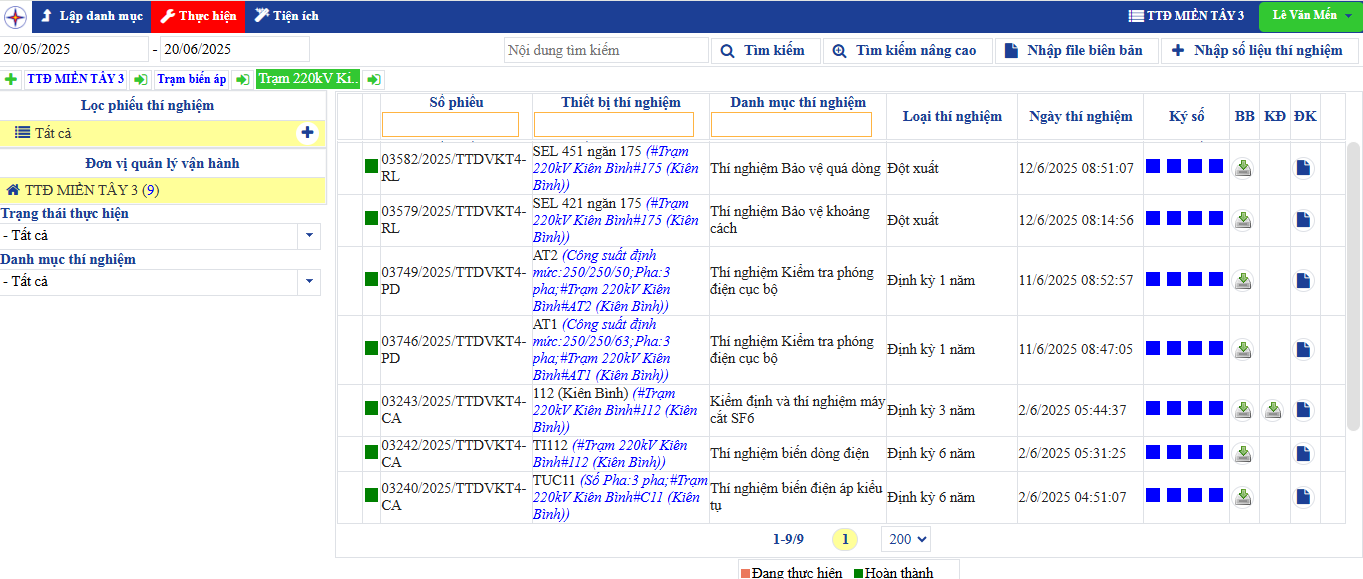The width and height of the screenshot is (1363, 579).
Task: Click the Nội dung tìm kiếm search field
Action: [605, 51]
